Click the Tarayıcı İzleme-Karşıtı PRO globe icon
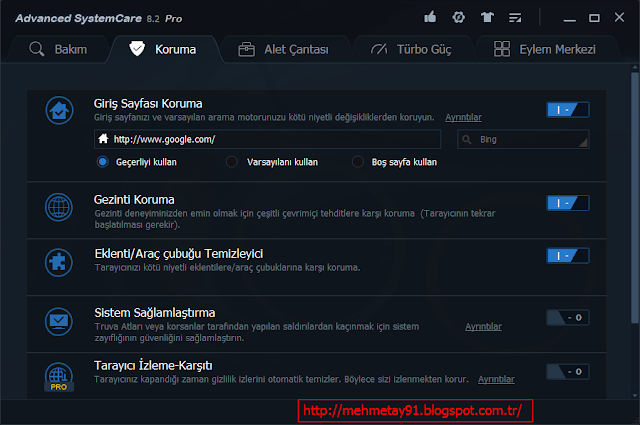The image size is (640, 425). click(59, 377)
